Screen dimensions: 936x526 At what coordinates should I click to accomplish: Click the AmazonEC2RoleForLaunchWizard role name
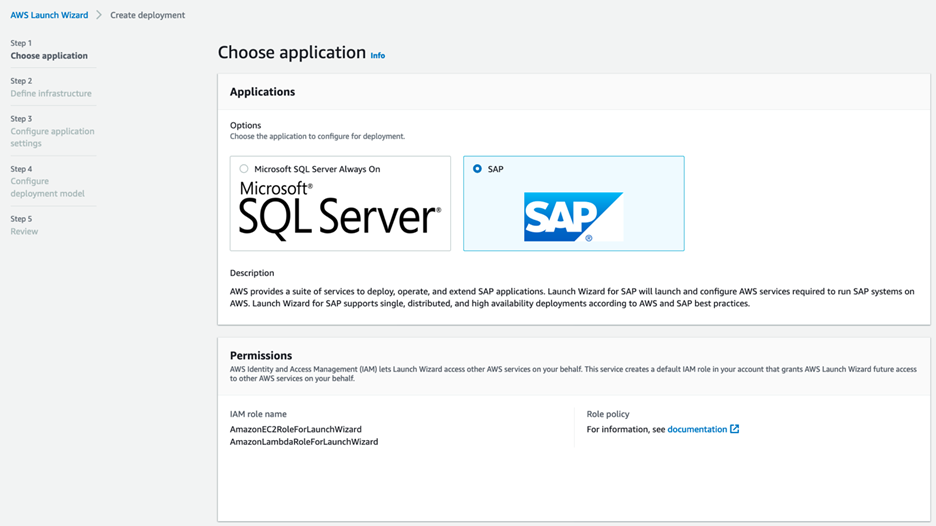(296, 429)
